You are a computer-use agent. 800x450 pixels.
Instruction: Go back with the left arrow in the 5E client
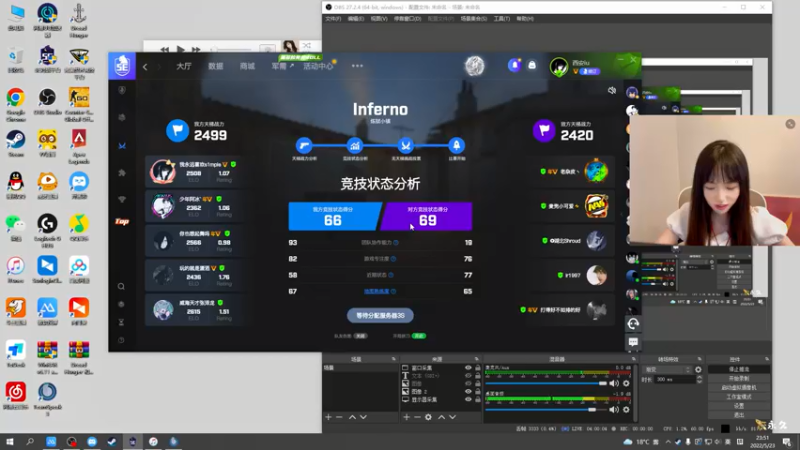[145, 66]
